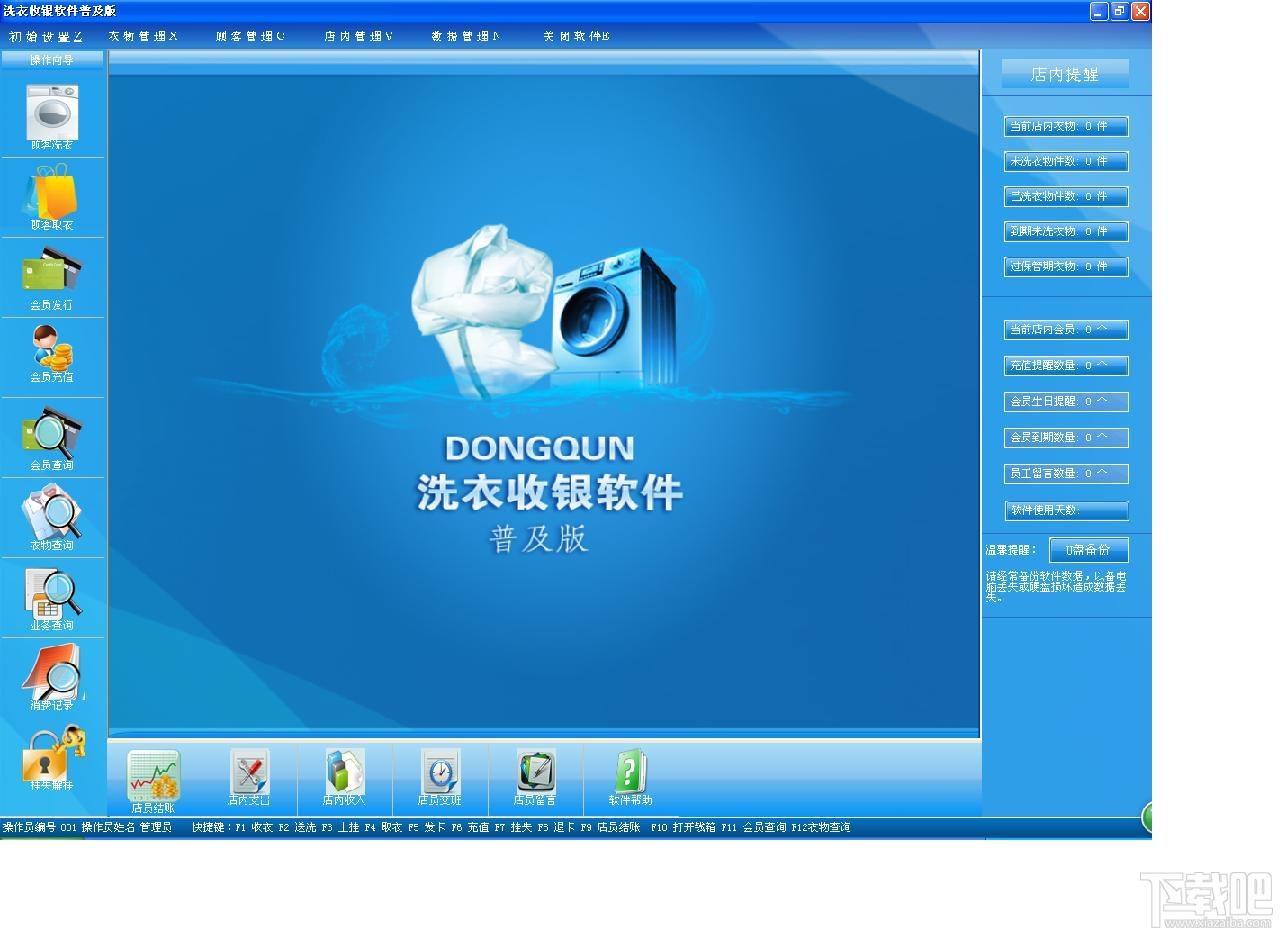Open the 数据管理 menu

(x=465, y=36)
